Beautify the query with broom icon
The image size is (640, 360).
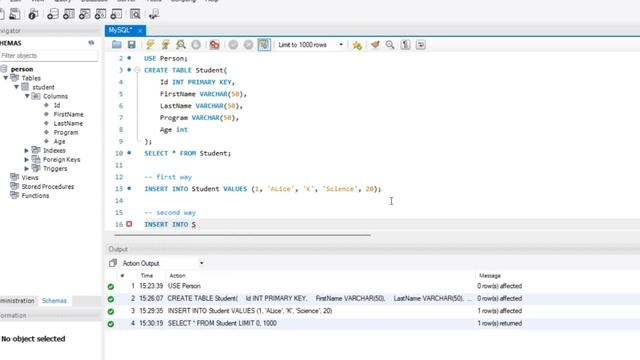pyautogui.click(x=375, y=44)
